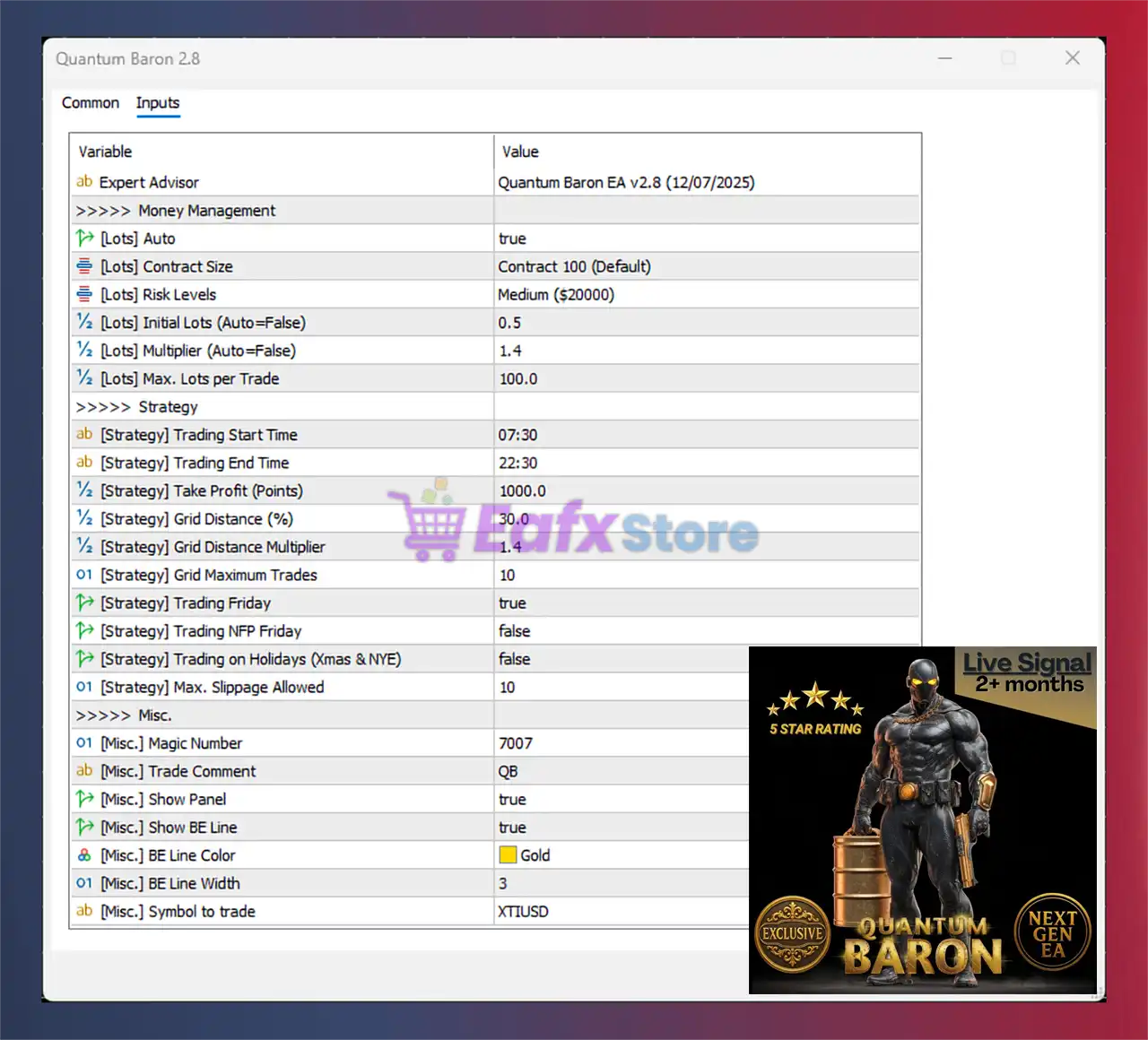Click the color icon beside BE Line Color
The height and width of the screenshot is (1040, 1148).
pyautogui.click(x=84, y=855)
